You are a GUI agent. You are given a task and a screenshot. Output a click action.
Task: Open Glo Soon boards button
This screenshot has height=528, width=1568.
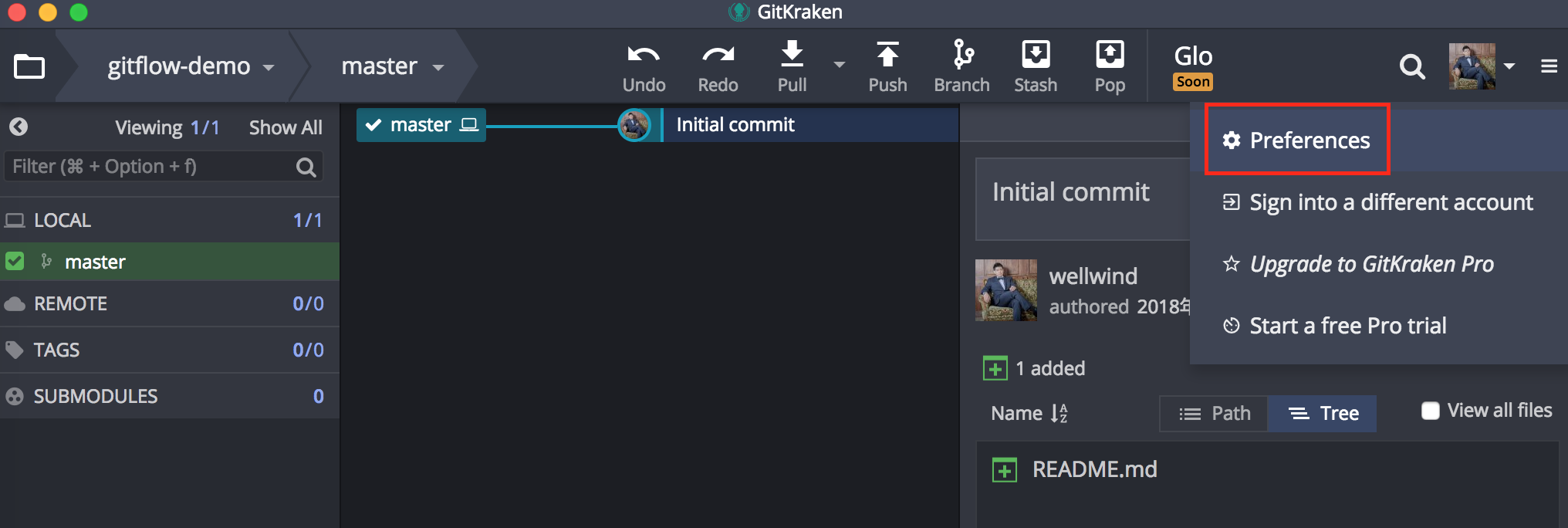tap(1193, 66)
